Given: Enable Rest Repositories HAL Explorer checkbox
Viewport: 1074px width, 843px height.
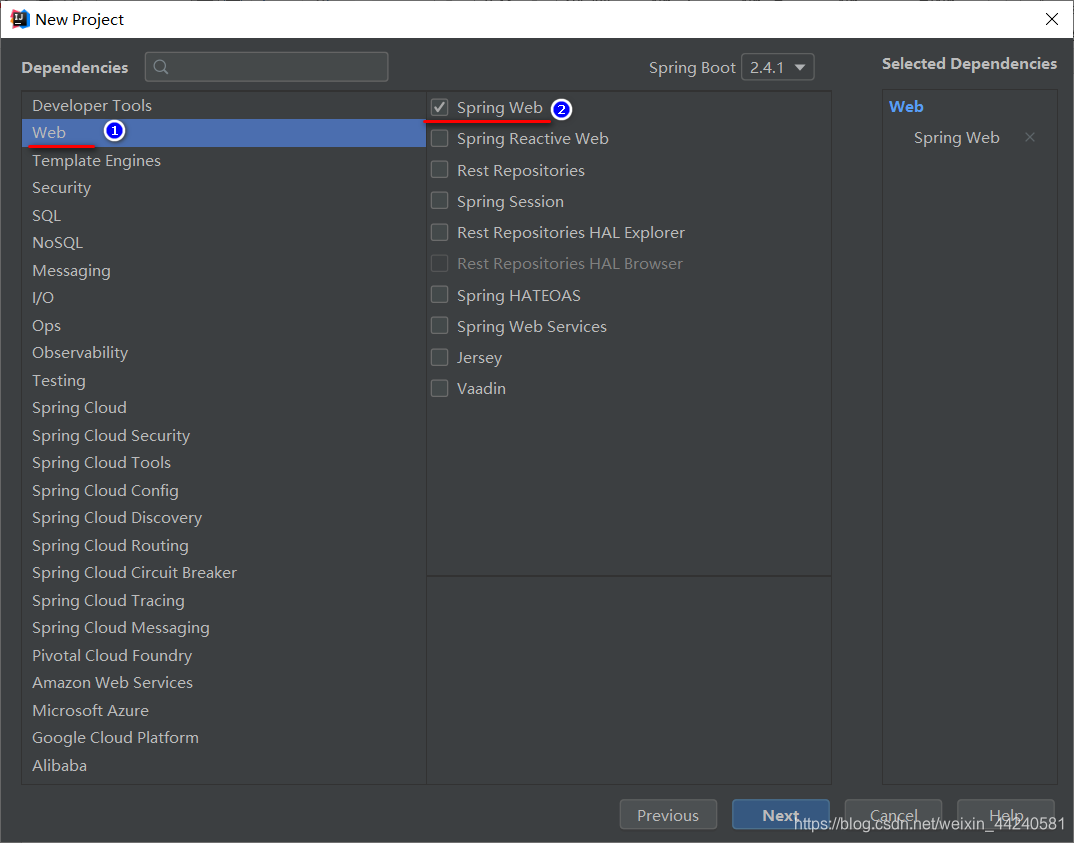Looking at the screenshot, I should click(x=440, y=232).
